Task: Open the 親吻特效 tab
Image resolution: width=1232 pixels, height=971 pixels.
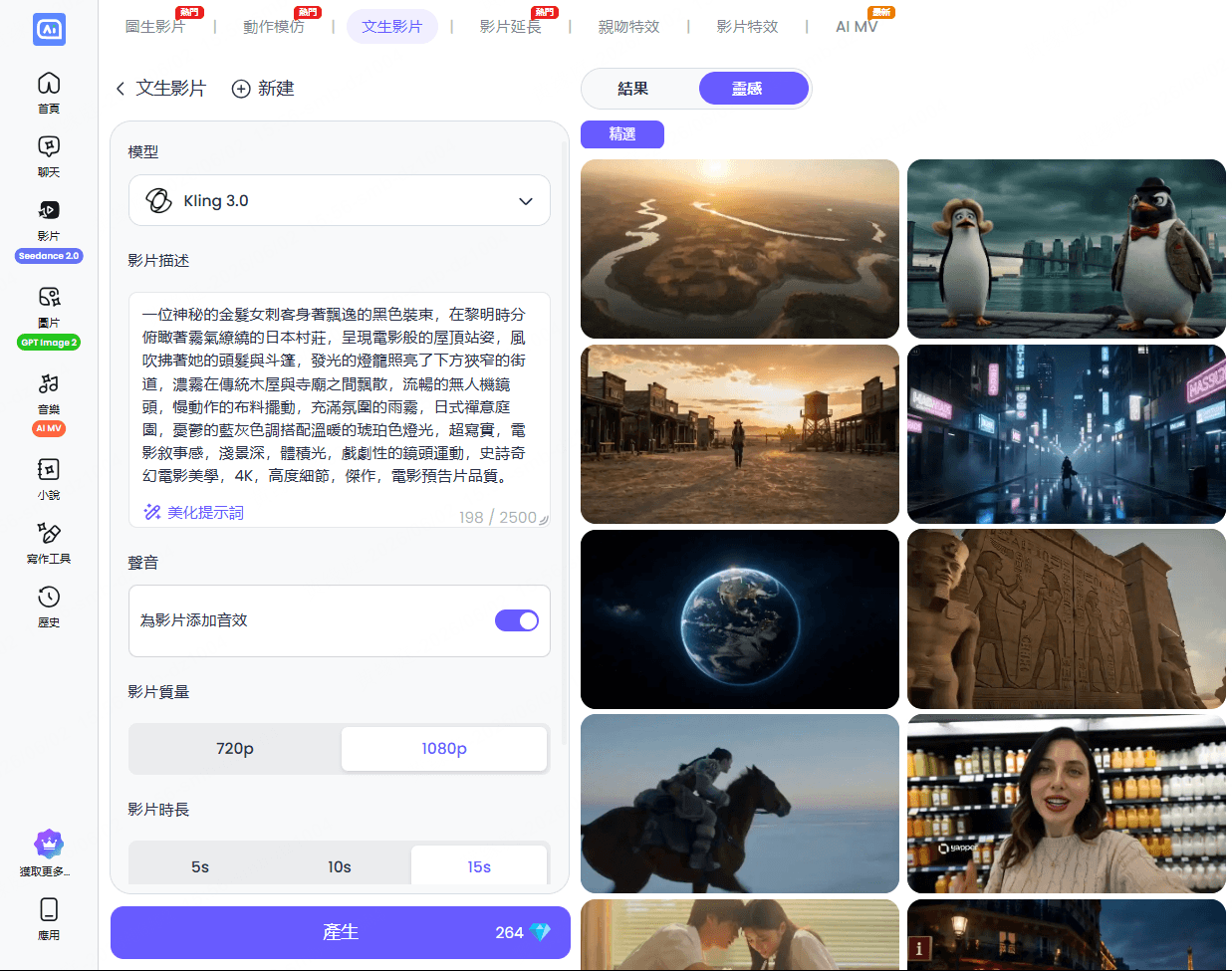Action: pos(629,27)
